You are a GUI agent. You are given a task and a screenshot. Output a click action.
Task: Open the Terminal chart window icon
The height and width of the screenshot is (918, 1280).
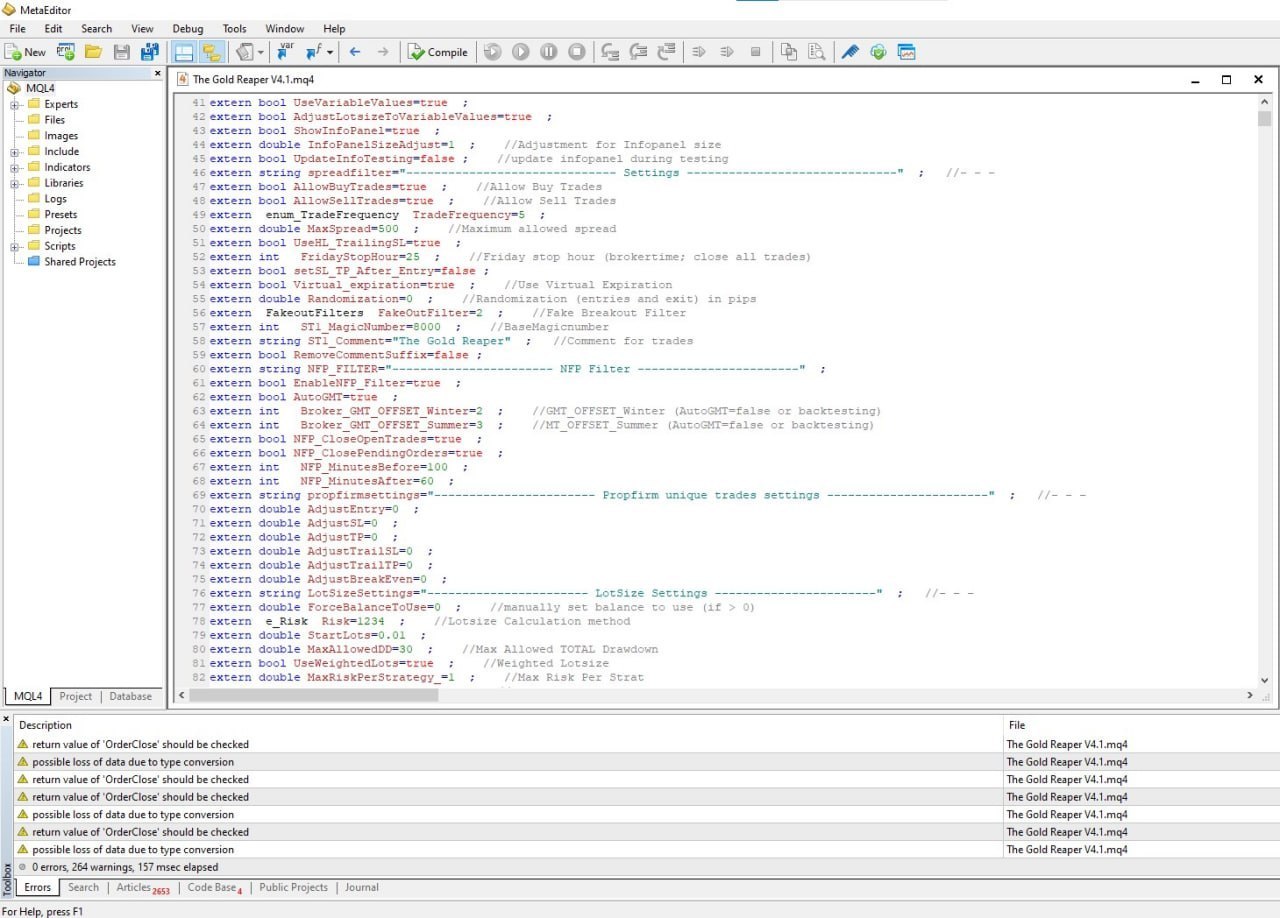coord(907,52)
